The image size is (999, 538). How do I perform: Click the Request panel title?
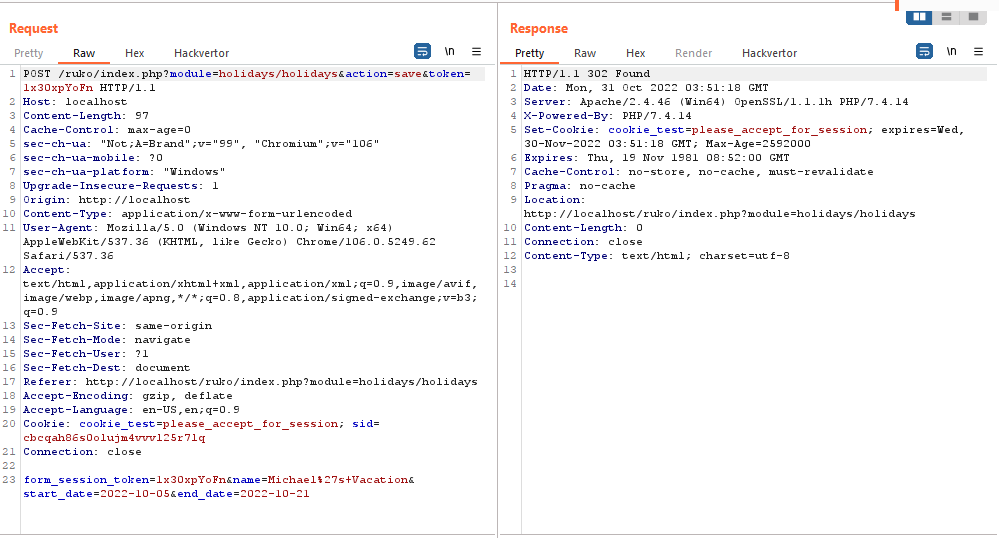coord(33,28)
